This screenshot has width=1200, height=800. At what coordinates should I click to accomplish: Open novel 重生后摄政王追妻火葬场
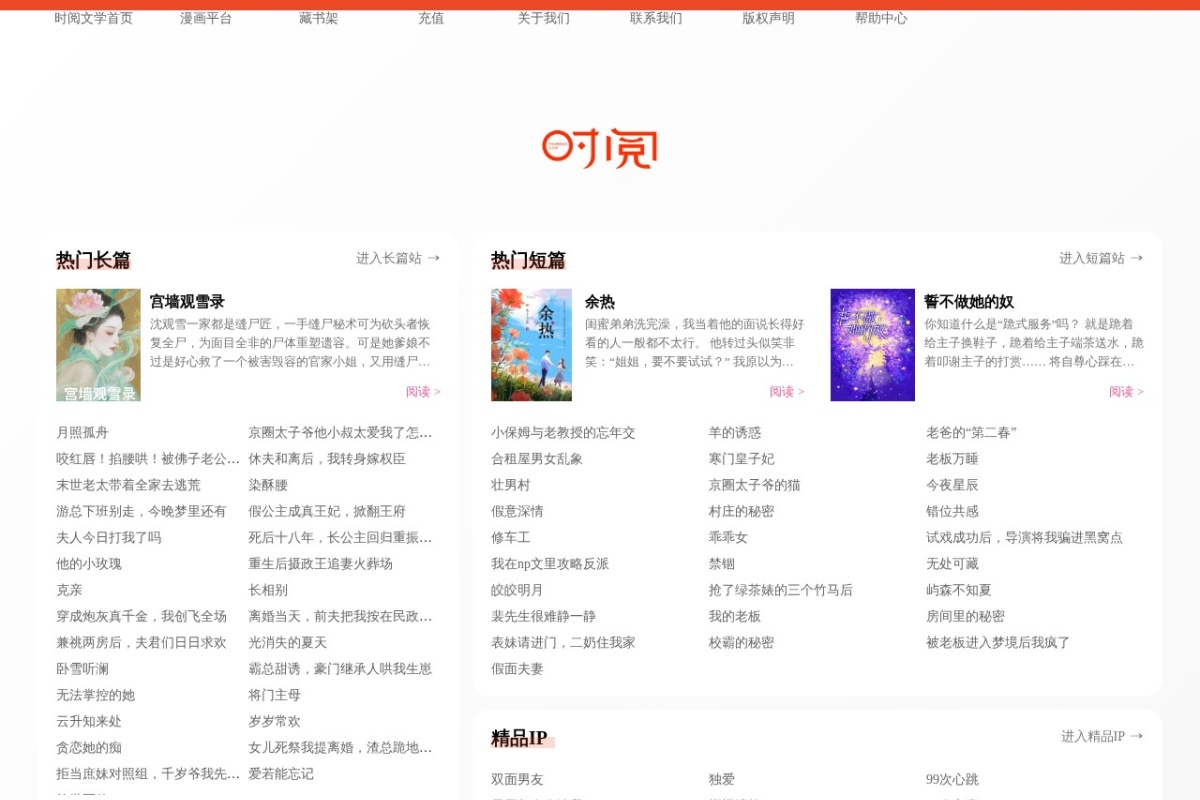pyautogui.click(x=320, y=564)
